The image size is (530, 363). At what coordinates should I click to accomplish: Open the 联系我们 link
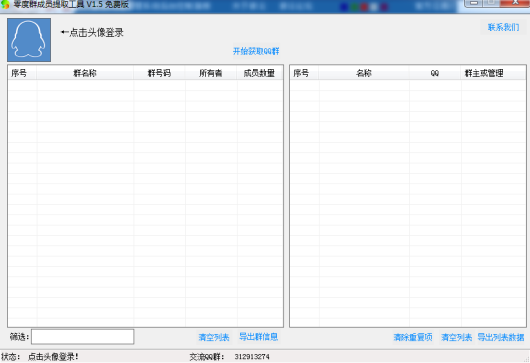coord(504,27)
